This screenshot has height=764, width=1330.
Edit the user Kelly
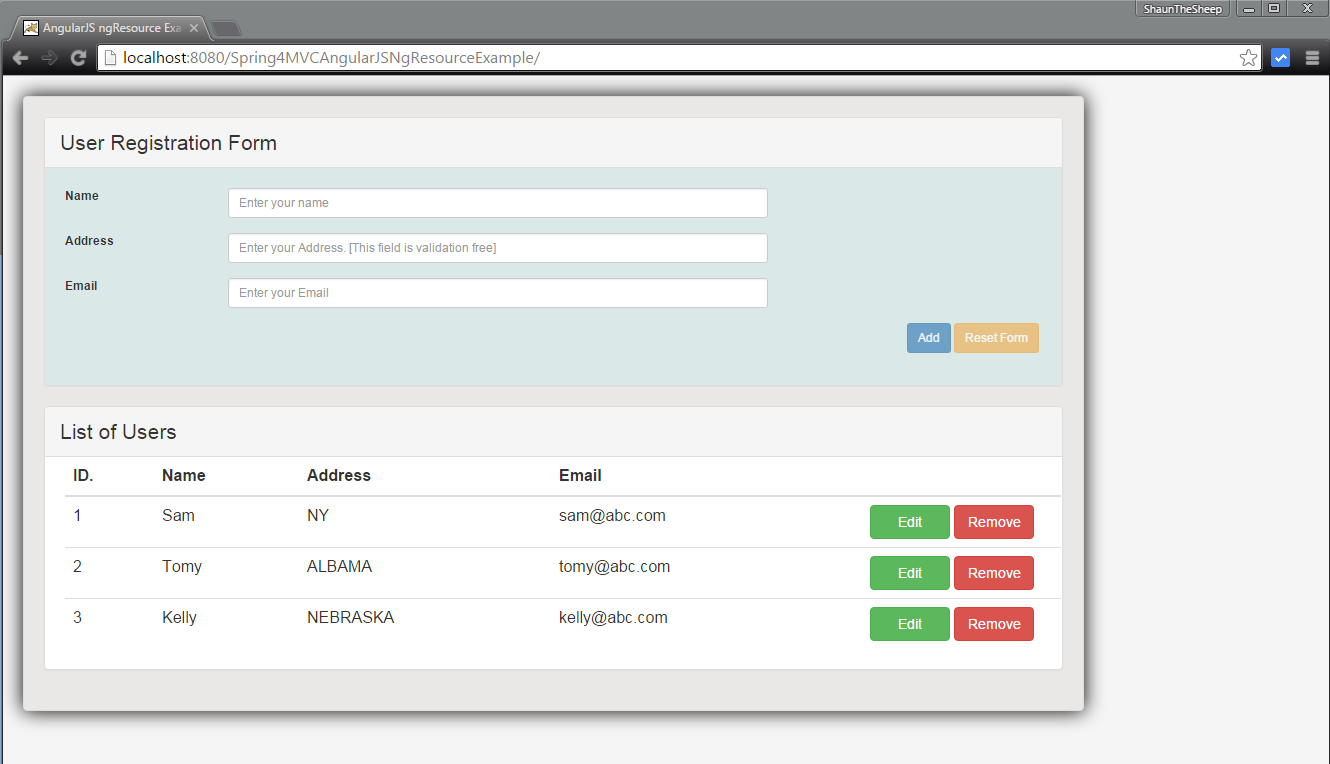[x=909, y=623]
